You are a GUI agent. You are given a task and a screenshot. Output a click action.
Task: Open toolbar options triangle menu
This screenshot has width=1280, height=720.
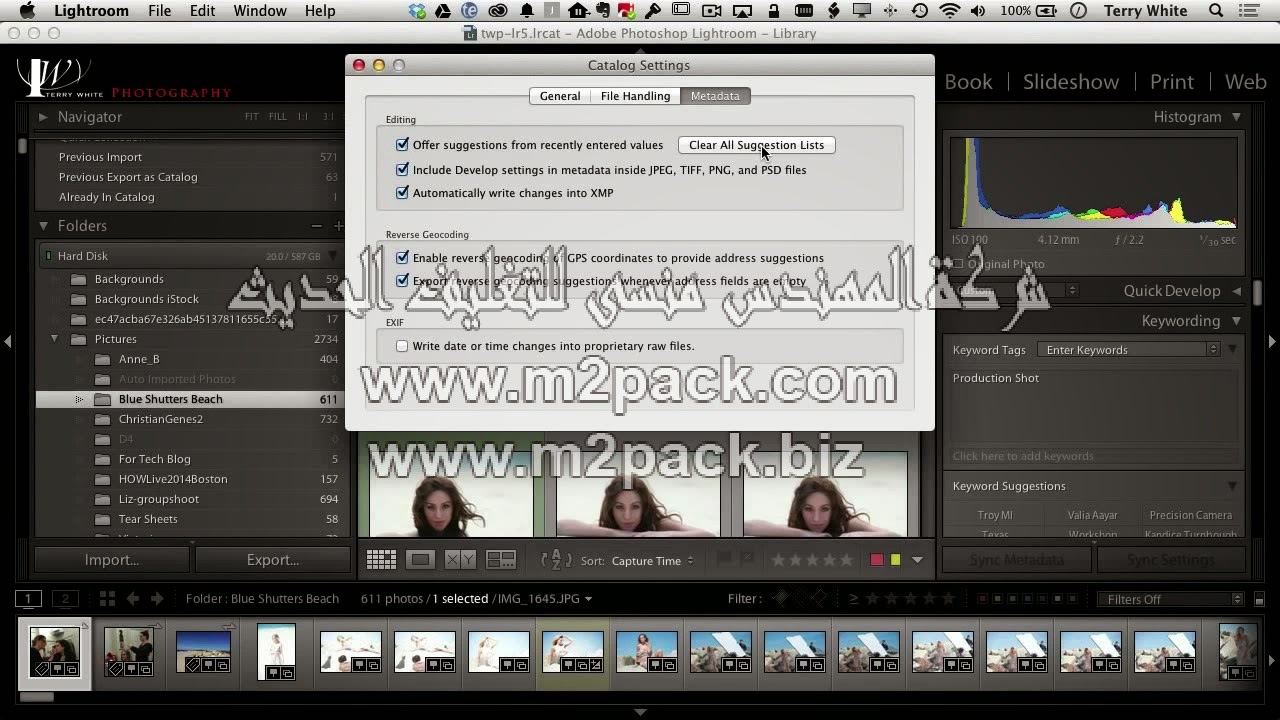click(x=917, y=560)
